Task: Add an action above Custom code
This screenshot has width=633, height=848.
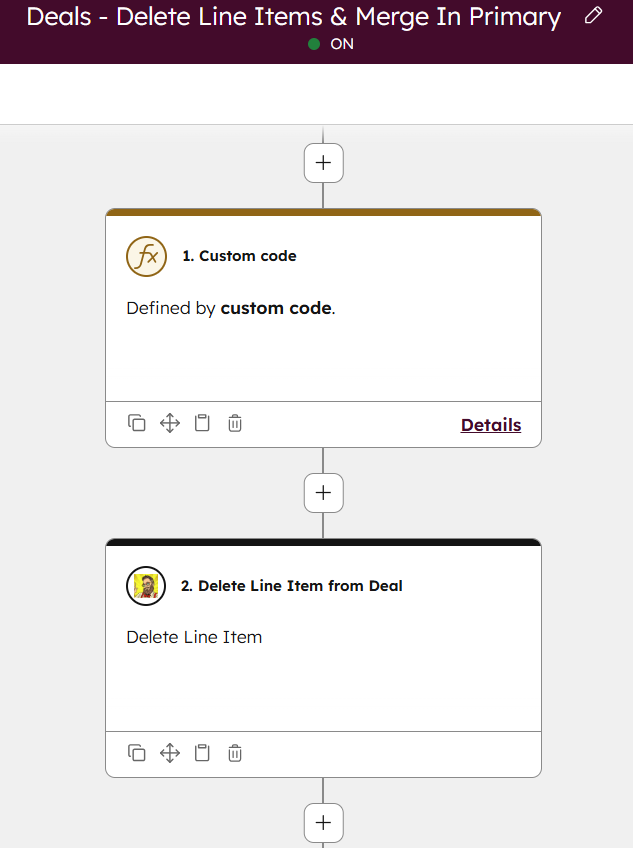Action: click(323, 162)
